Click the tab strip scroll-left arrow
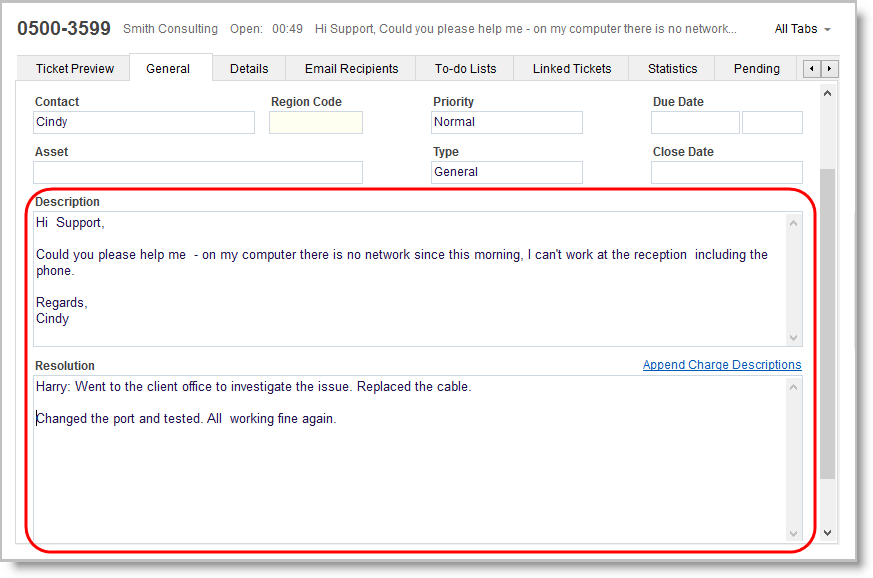The height and width of the screenshot is (578, 873). coord(811,69)
